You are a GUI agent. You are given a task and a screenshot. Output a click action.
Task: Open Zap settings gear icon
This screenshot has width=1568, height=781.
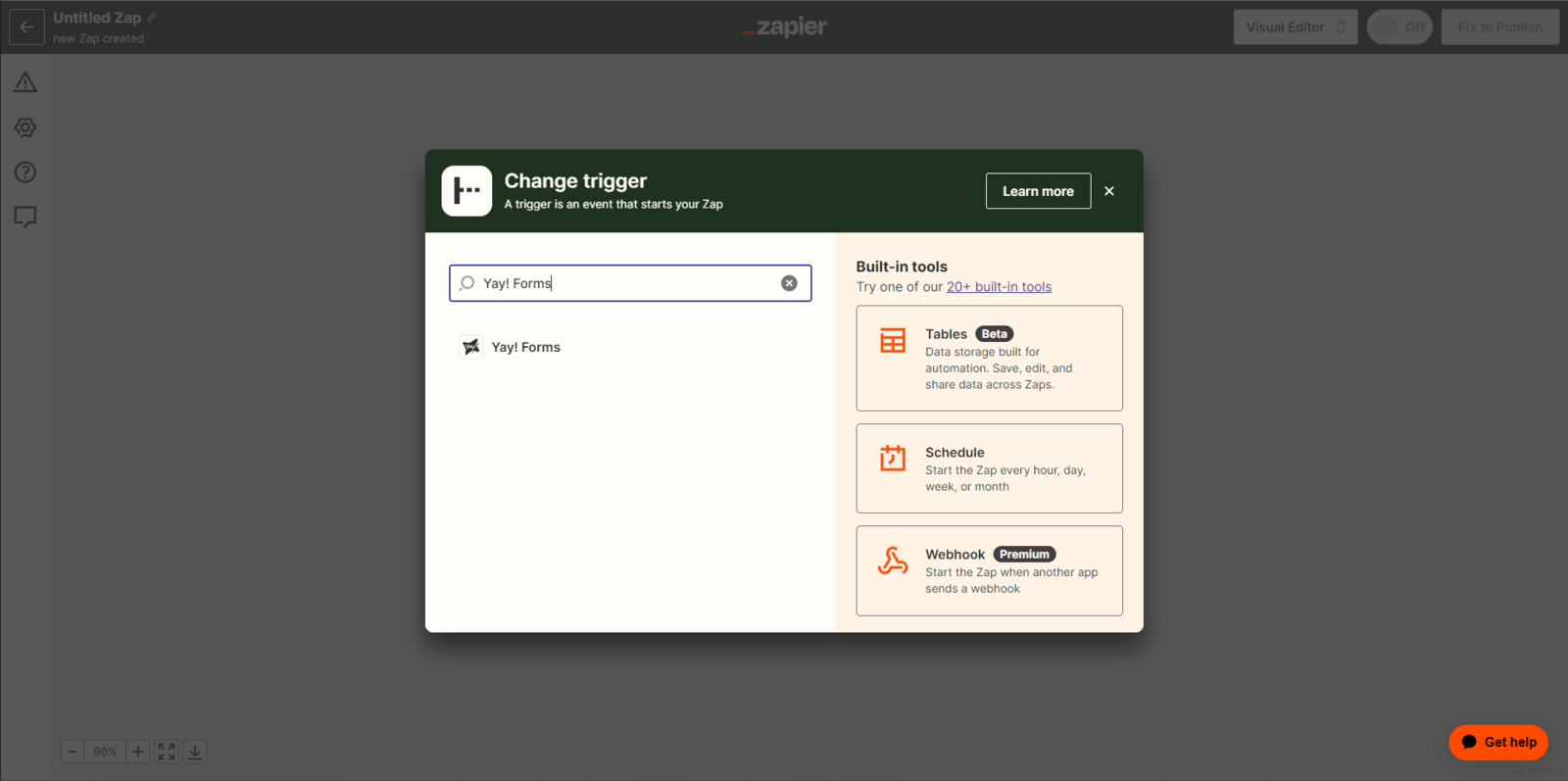(x=25, y=127)
